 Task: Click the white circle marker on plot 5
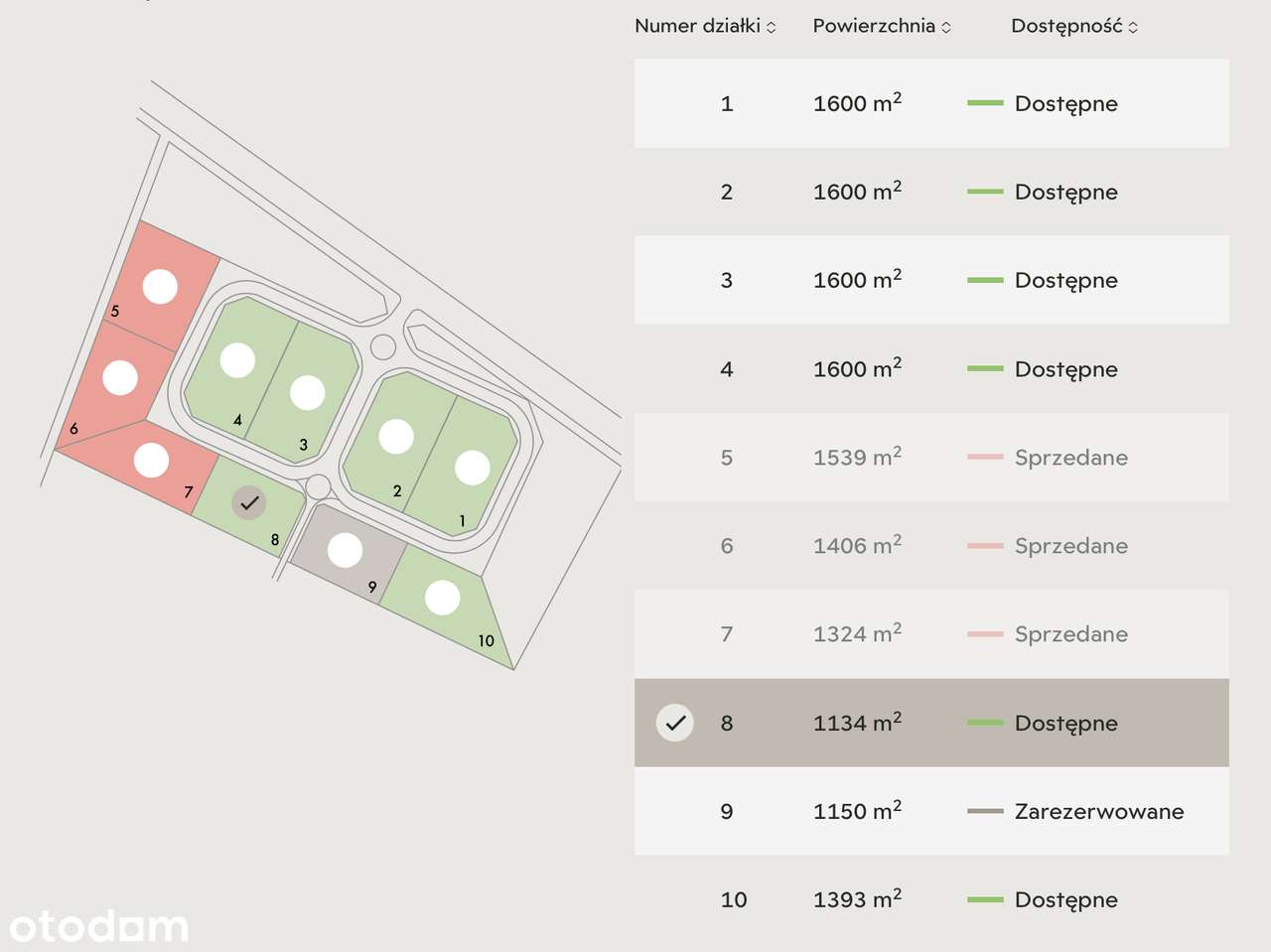click(x=160, y=287)
